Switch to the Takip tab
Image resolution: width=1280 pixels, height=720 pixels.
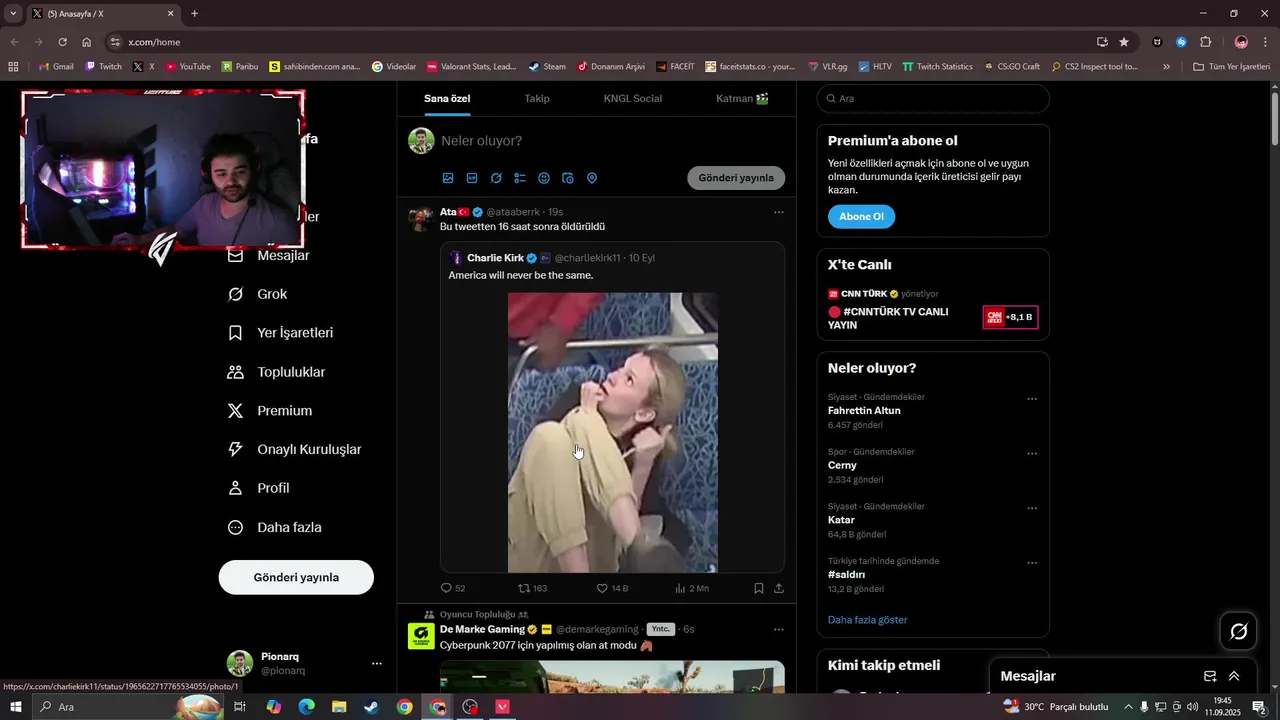[x=537, y=98]
